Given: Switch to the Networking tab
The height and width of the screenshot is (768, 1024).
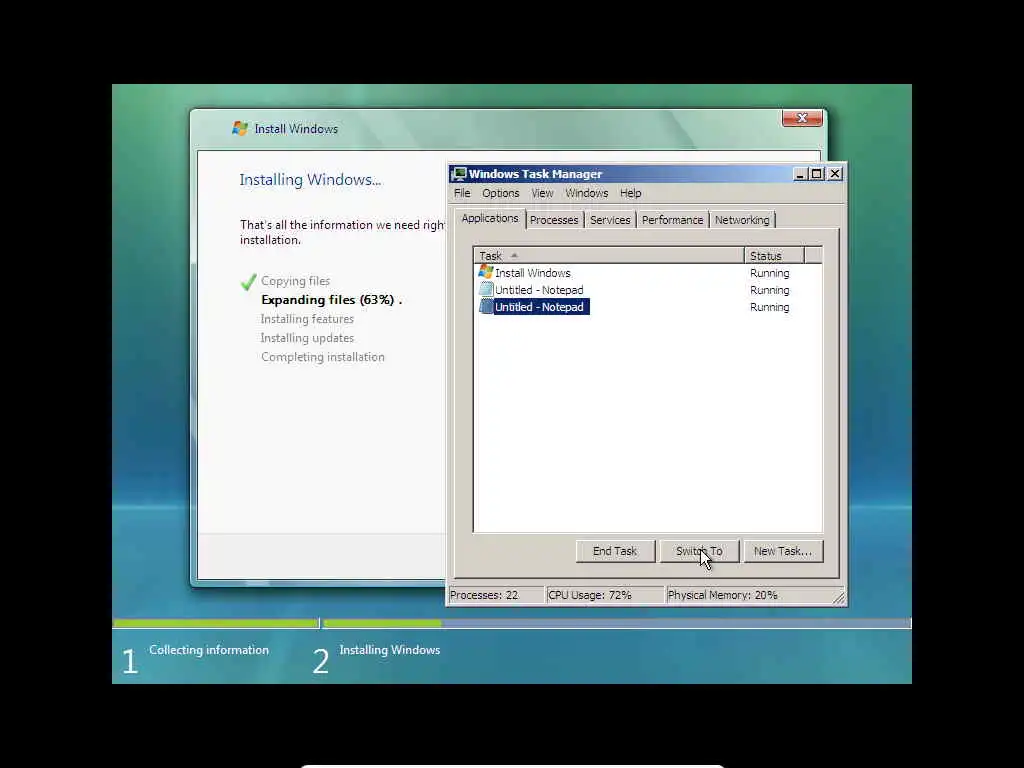Looking at the screenshot, I should [742, 220].
